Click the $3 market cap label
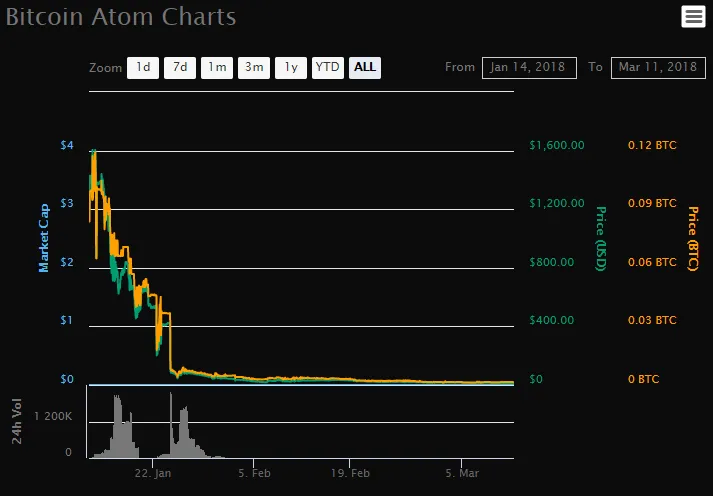Screen dimensions: 713x496 [x=67, y=203]
